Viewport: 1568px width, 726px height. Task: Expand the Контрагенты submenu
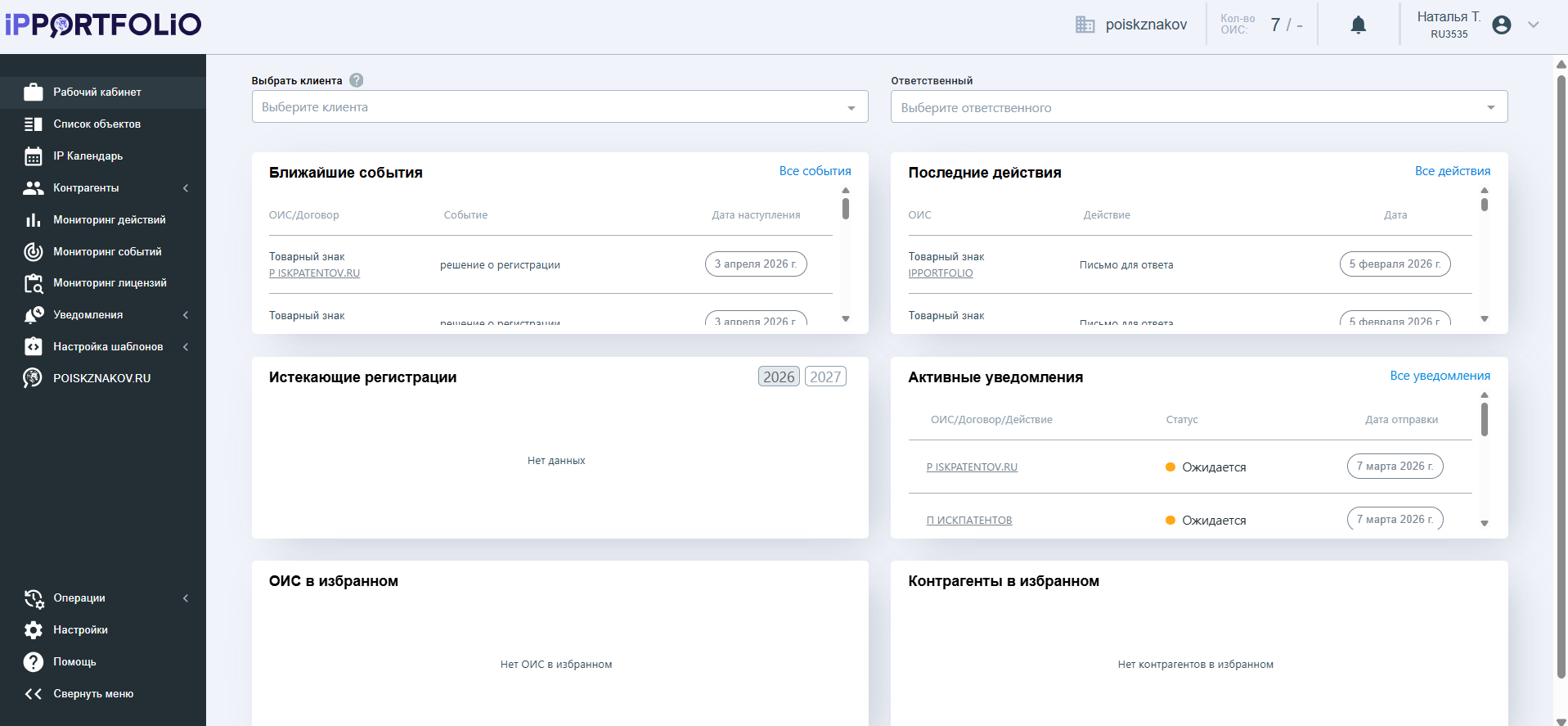point(186,188)
